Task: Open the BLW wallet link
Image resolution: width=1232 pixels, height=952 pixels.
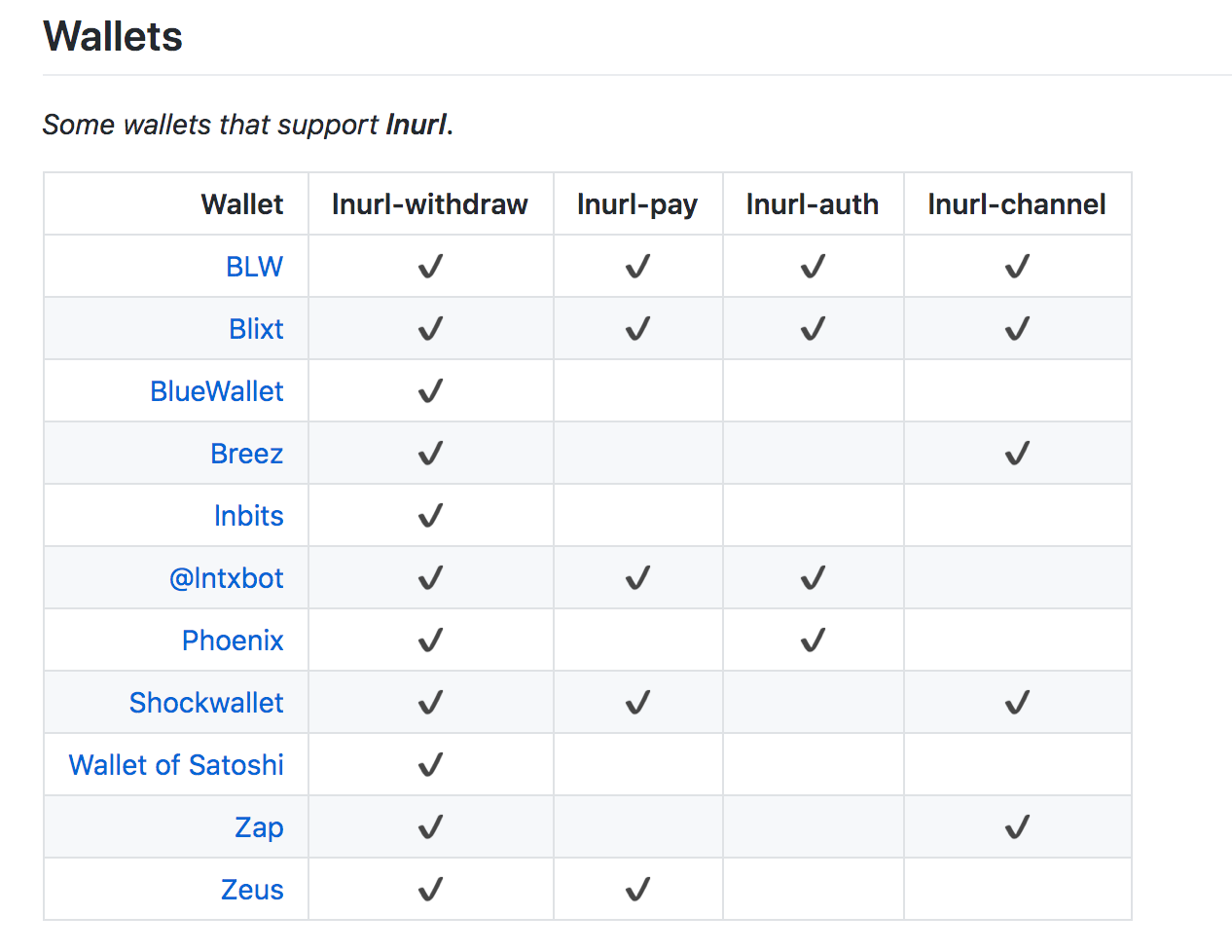Action: [x=254, y=267]
